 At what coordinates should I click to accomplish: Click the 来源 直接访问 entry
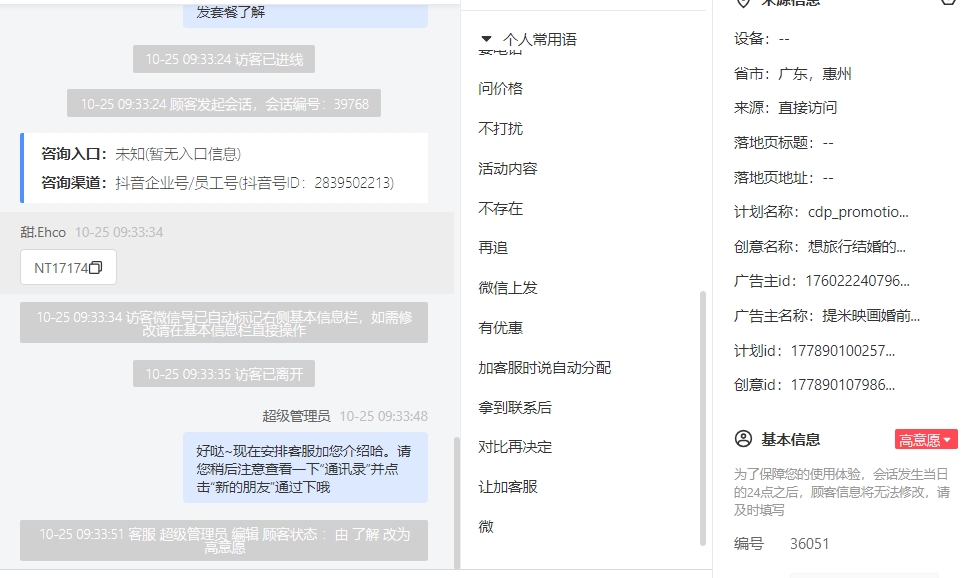pos(786,108)
